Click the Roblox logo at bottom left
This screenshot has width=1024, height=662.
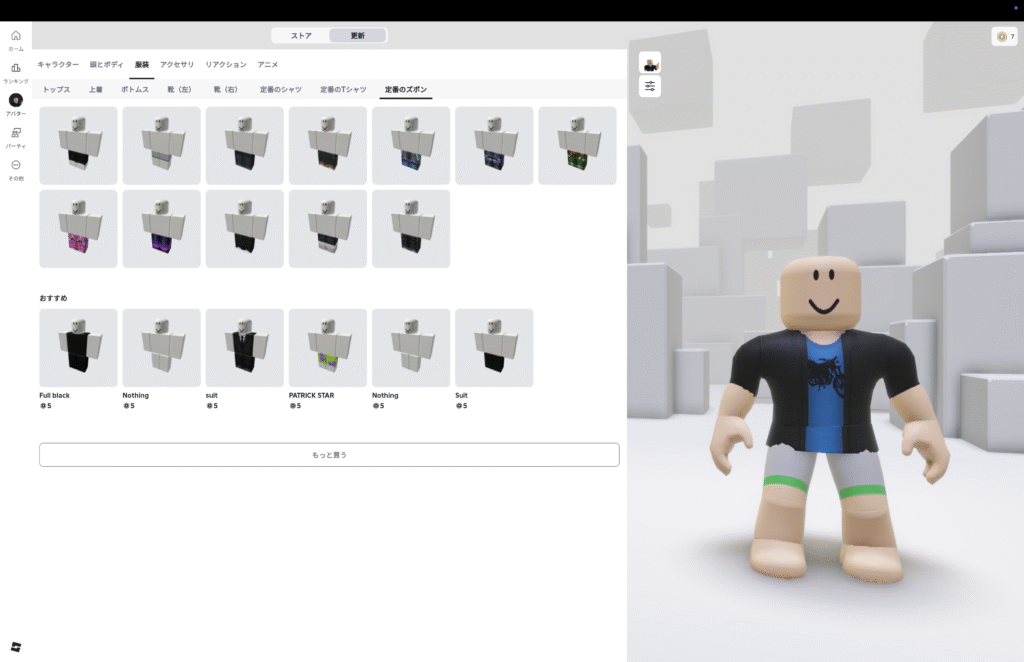click(x=15, y=646)
